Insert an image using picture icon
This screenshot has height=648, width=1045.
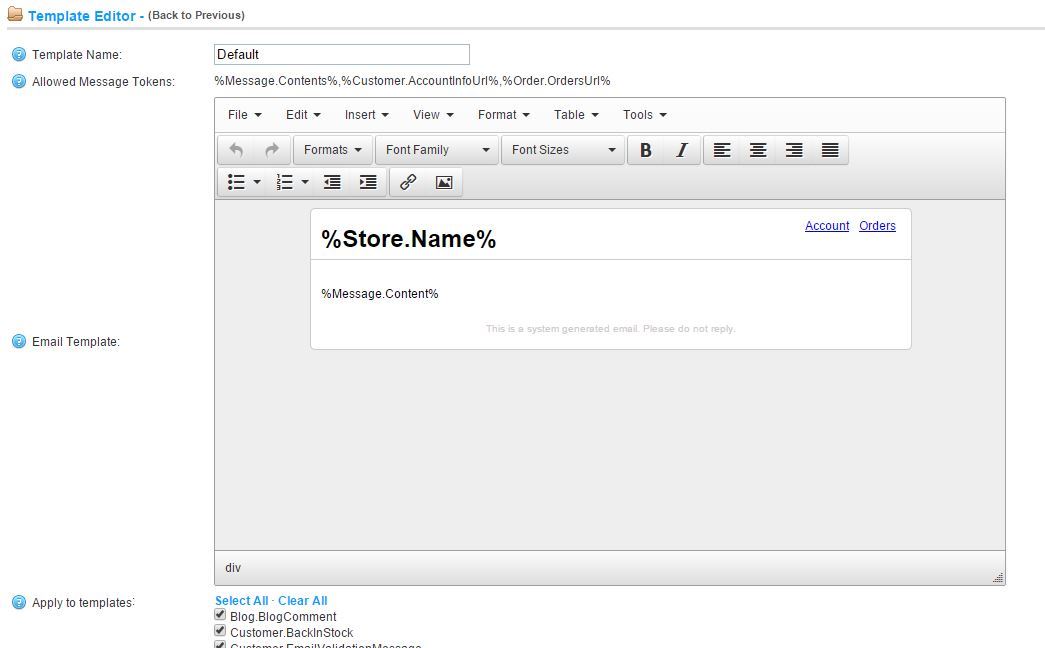(x=444, y=182)
